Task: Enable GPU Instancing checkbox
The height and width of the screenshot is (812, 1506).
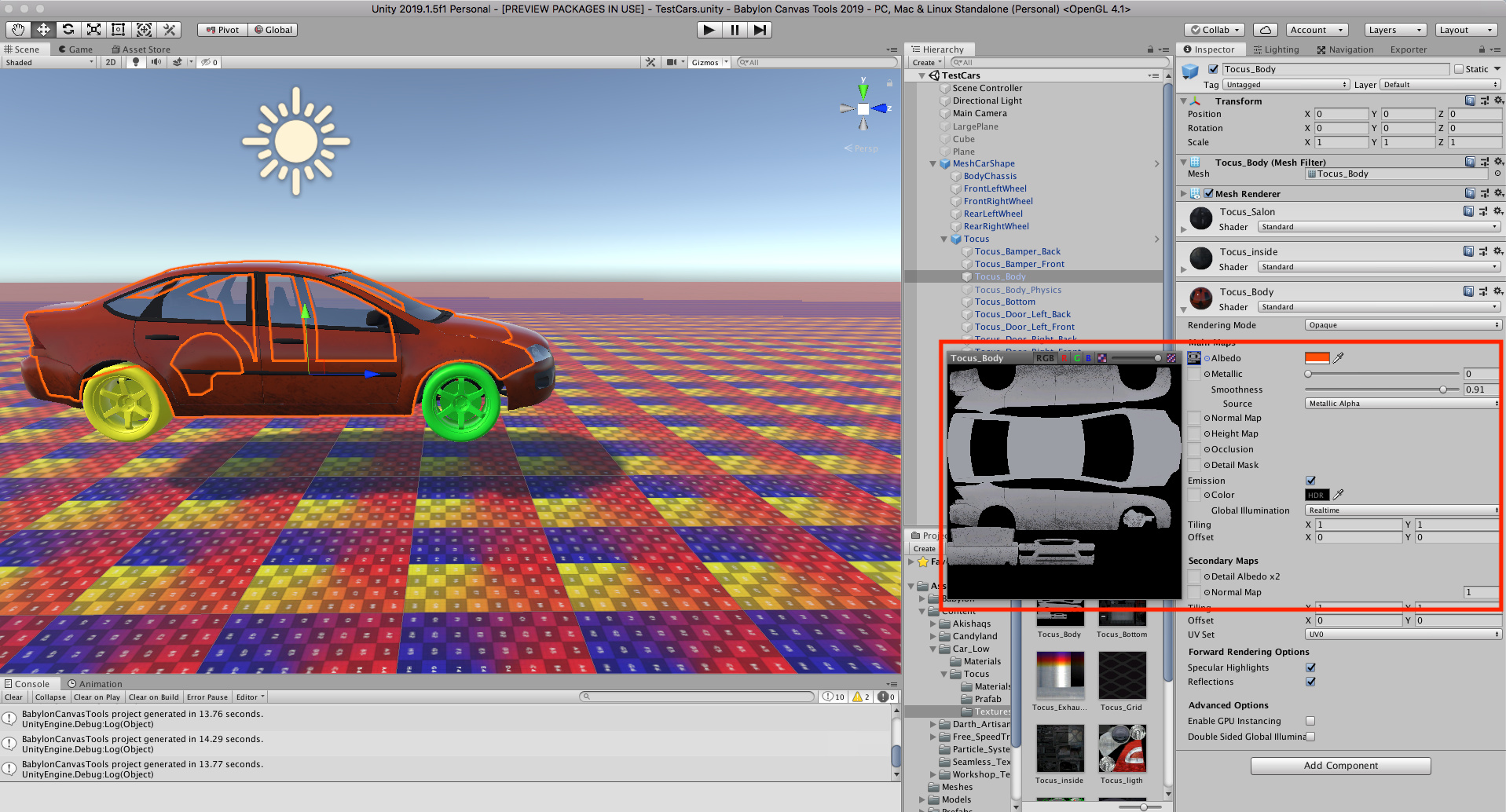Action: (x=1310, y=721)
